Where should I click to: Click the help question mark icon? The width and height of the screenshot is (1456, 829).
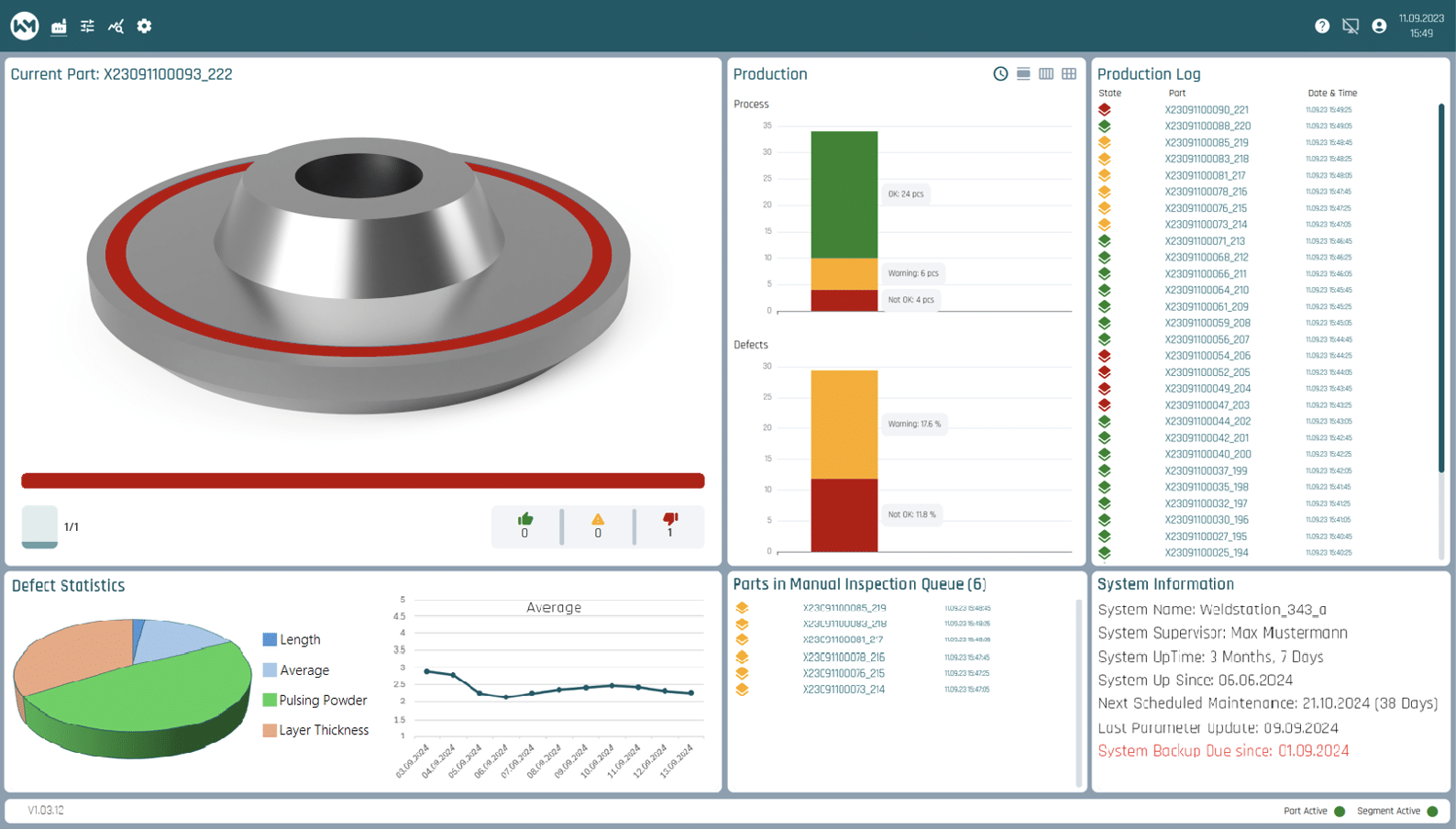click(x=1321, y=27)
